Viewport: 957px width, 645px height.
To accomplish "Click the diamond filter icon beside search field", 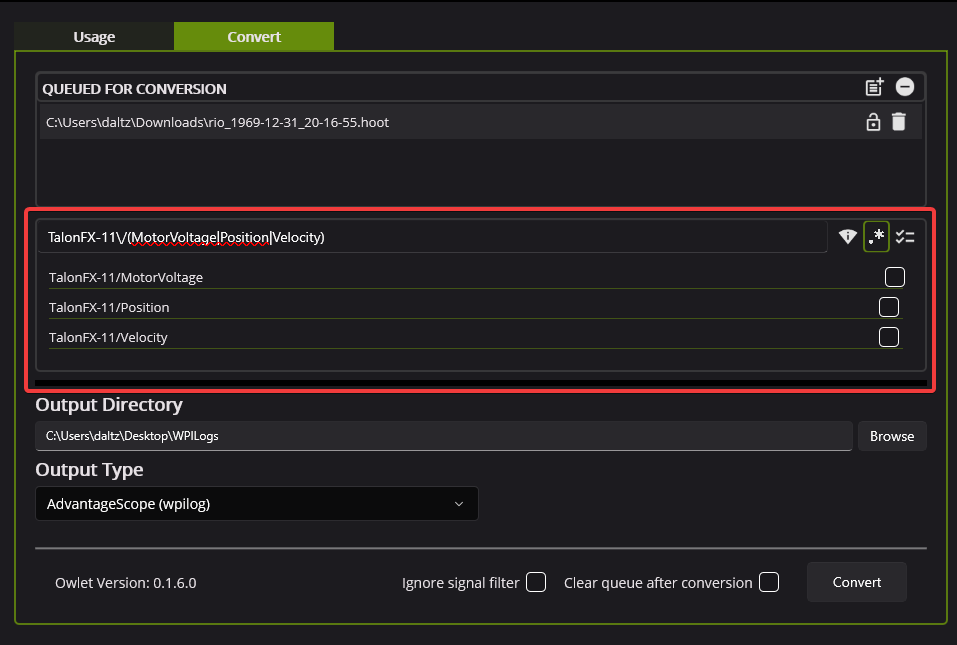I will pyautogui.click(x=847, y=237).
